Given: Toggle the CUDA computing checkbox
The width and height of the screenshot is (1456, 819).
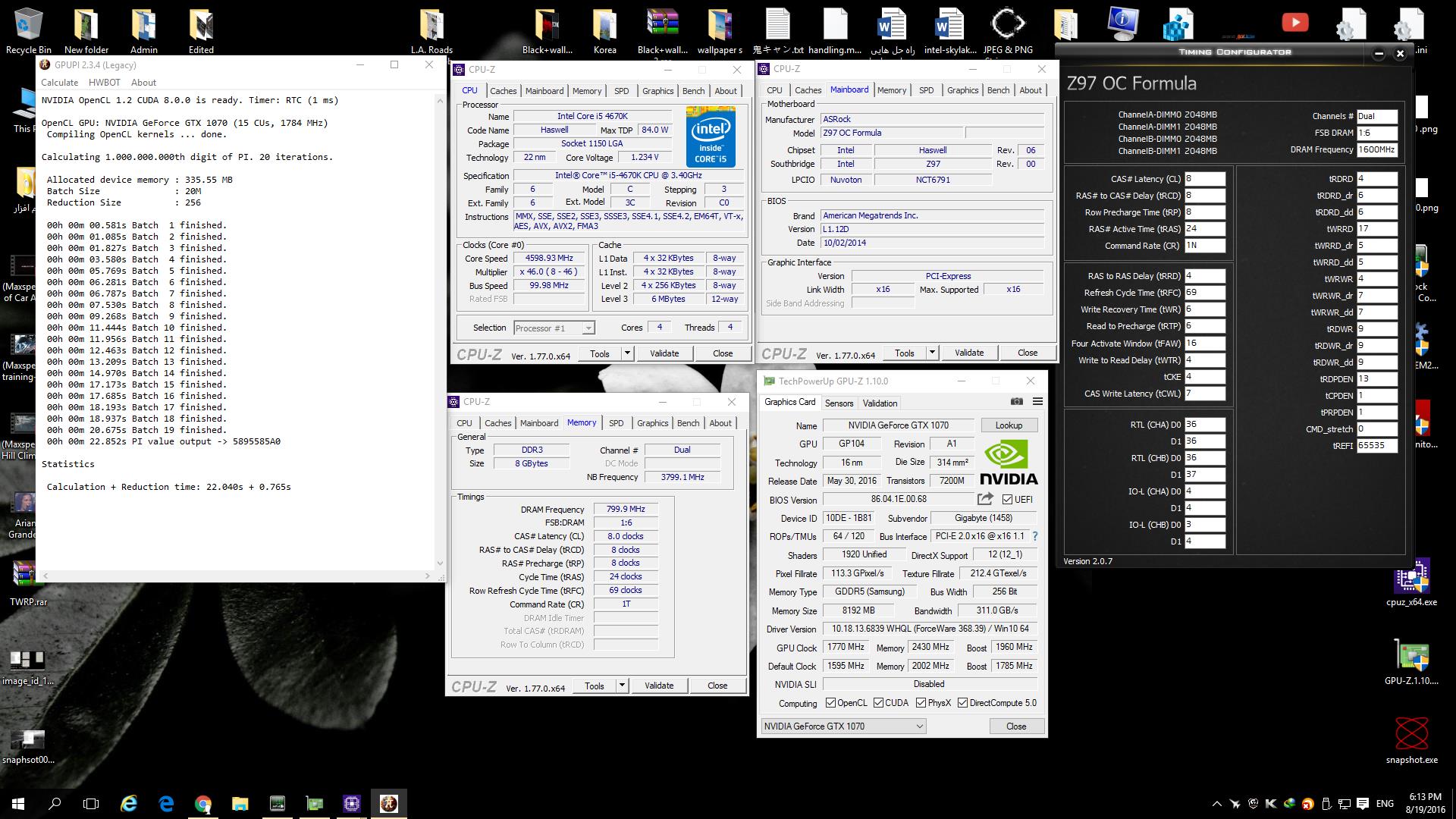Looking at the screenshot, I should coord(879,703).
